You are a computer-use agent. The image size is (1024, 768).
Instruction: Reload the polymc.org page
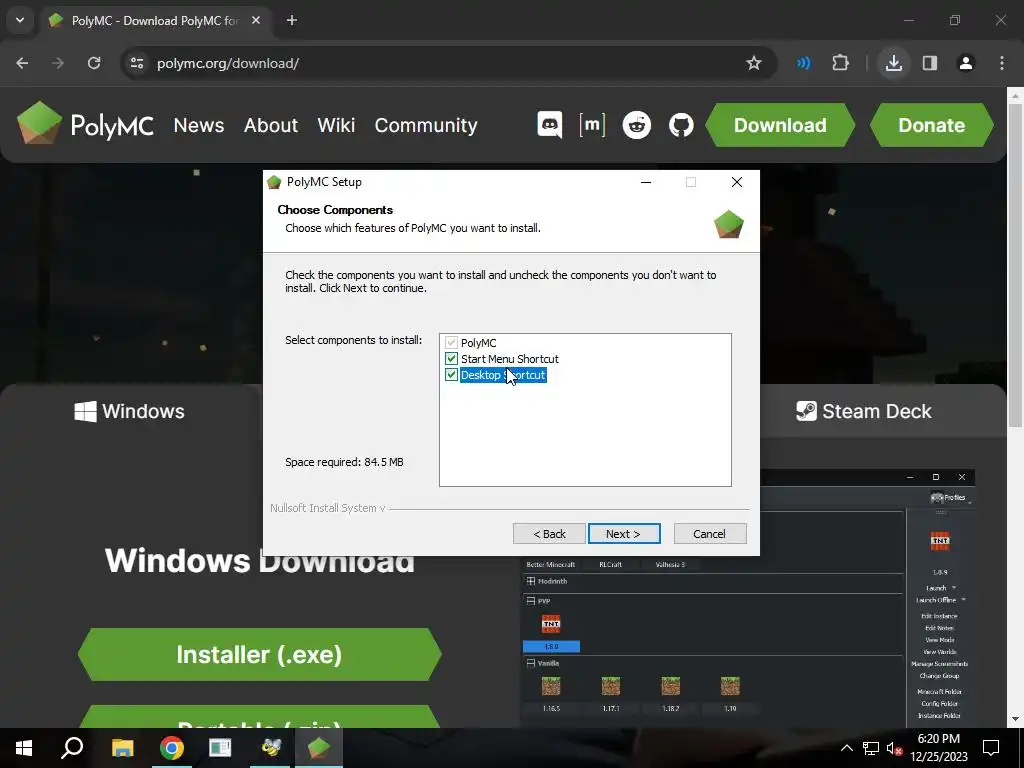94,63
